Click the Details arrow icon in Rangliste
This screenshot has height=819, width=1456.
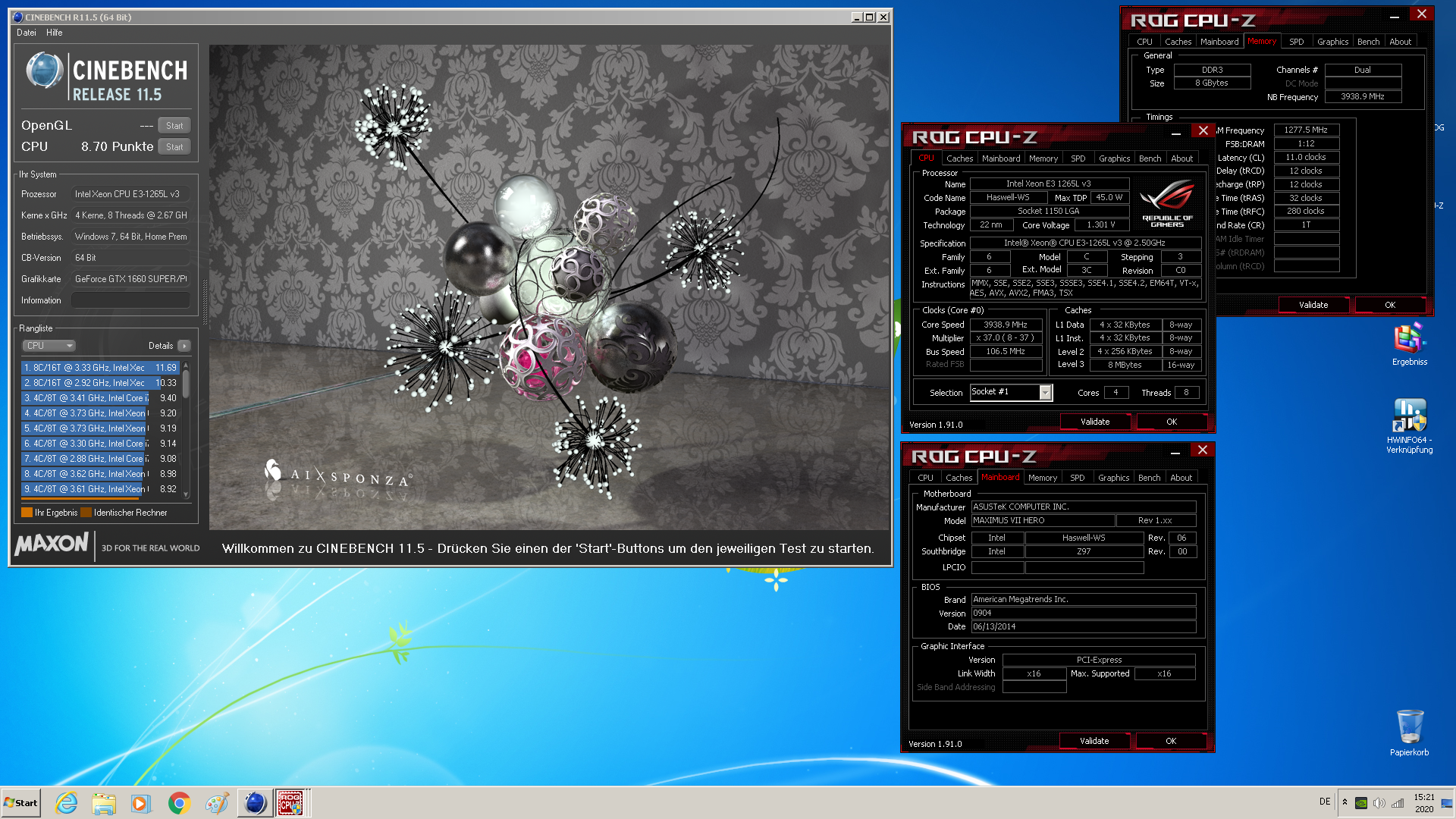[x=184, y=346]
